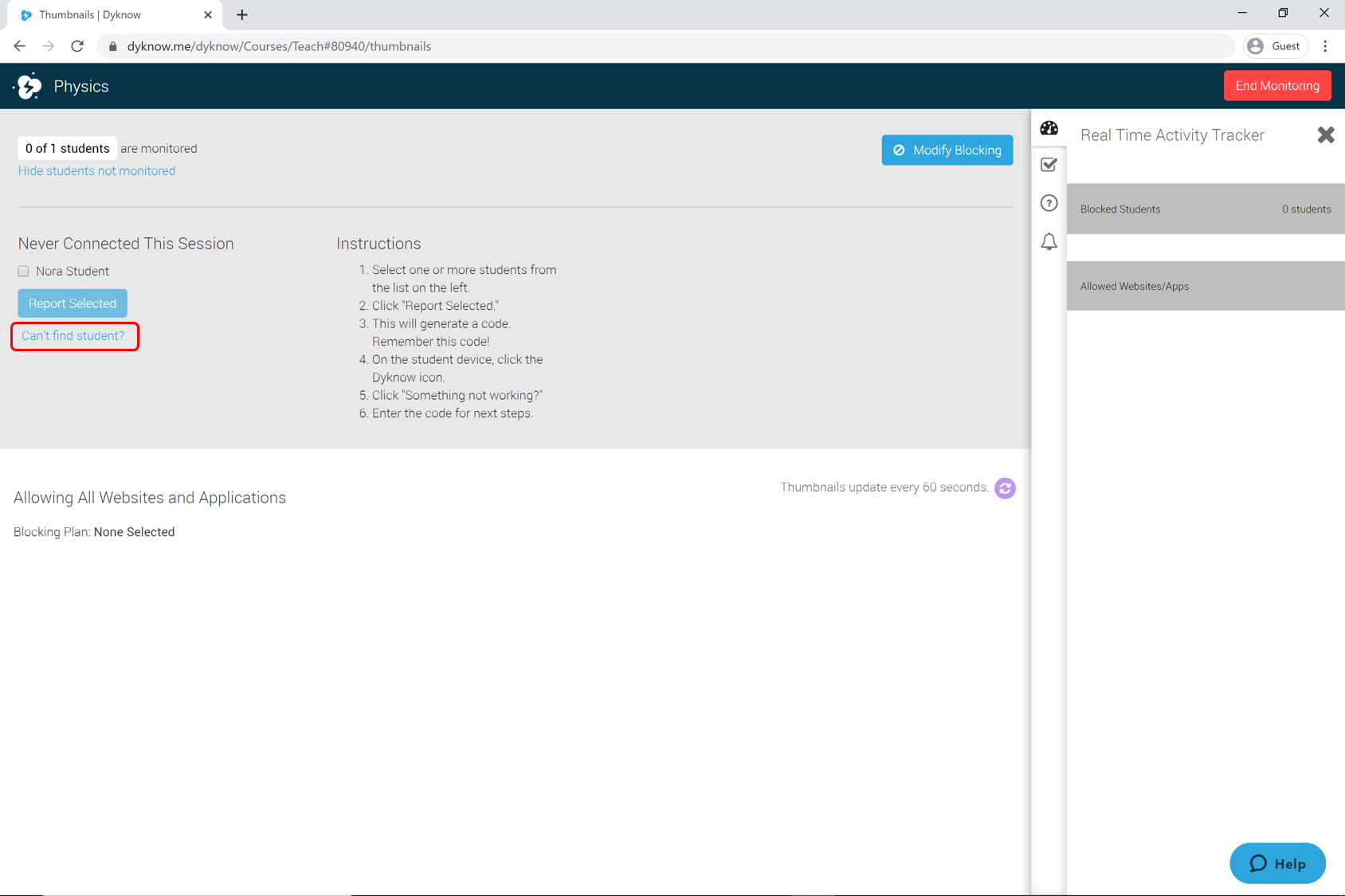Close the Real Time Activity Tracker panel
This screenshot has width=1345, height=896.
[x=1325, y=135]
